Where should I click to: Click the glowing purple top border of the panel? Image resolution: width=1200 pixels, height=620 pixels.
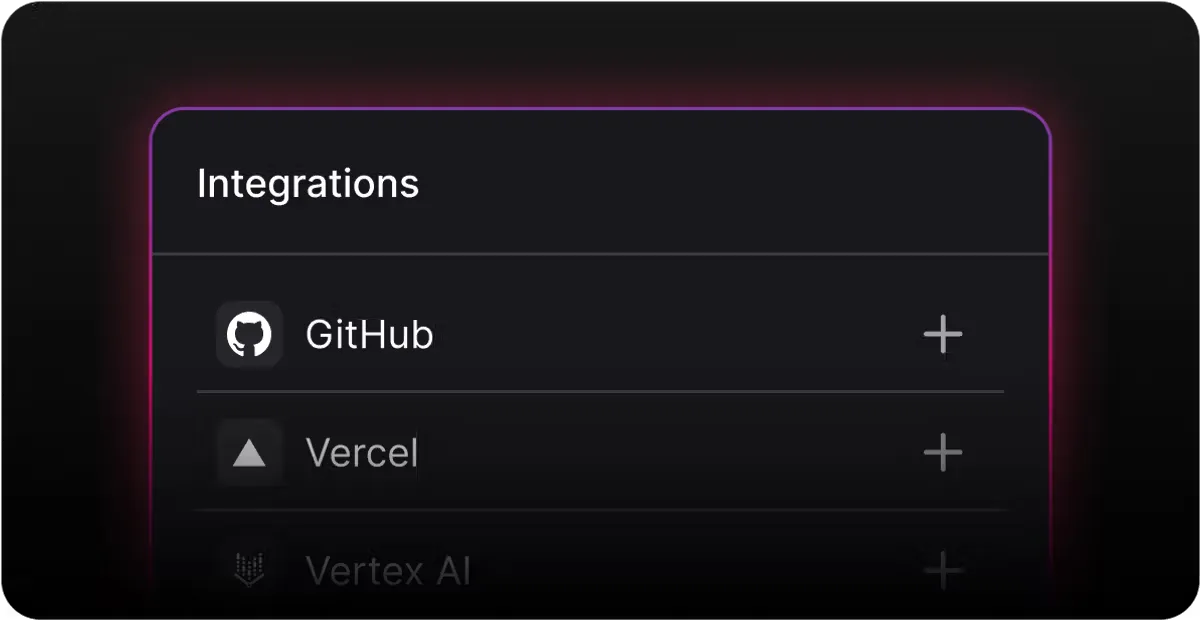(x=600, y=108)
